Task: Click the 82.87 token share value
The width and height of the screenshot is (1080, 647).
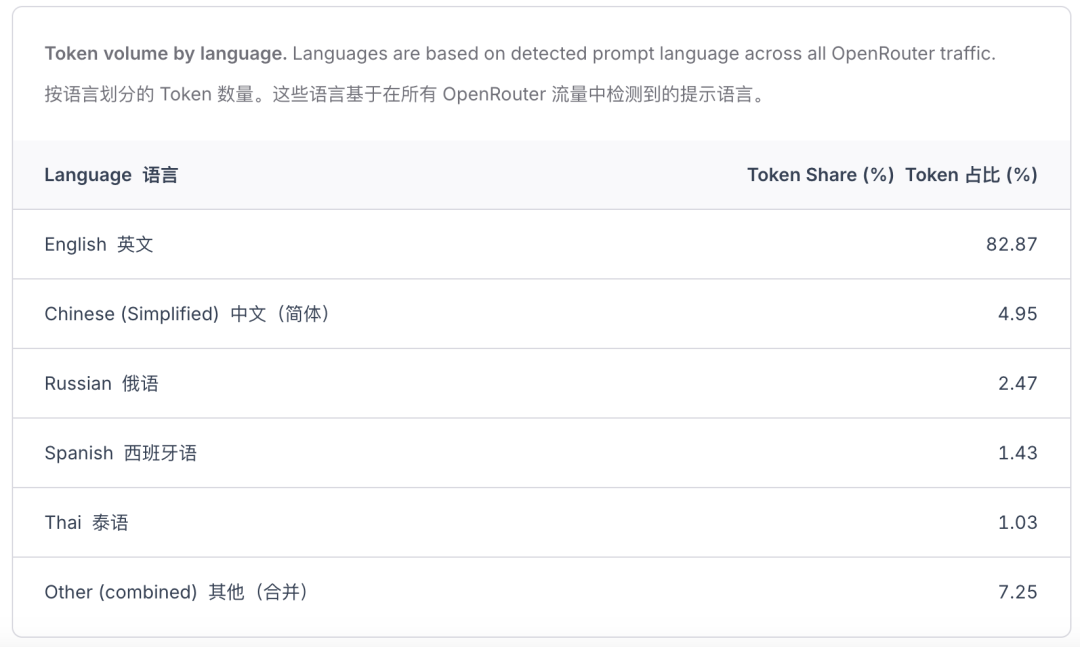Action: tap(1011, 245)
